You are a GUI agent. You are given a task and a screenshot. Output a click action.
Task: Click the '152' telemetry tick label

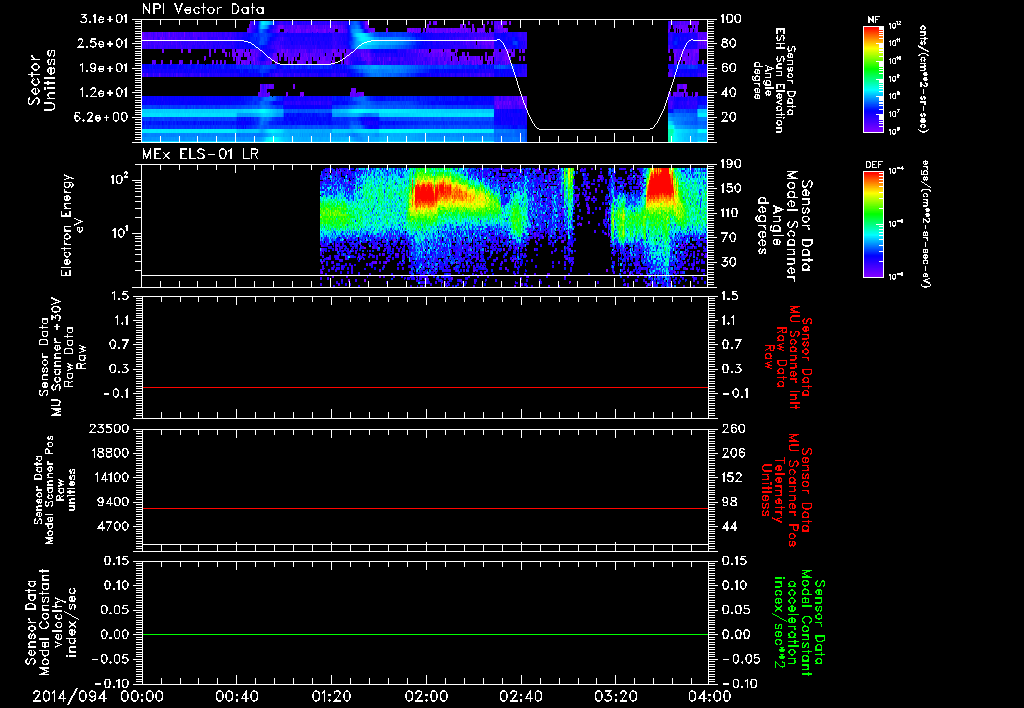point(732,477)
